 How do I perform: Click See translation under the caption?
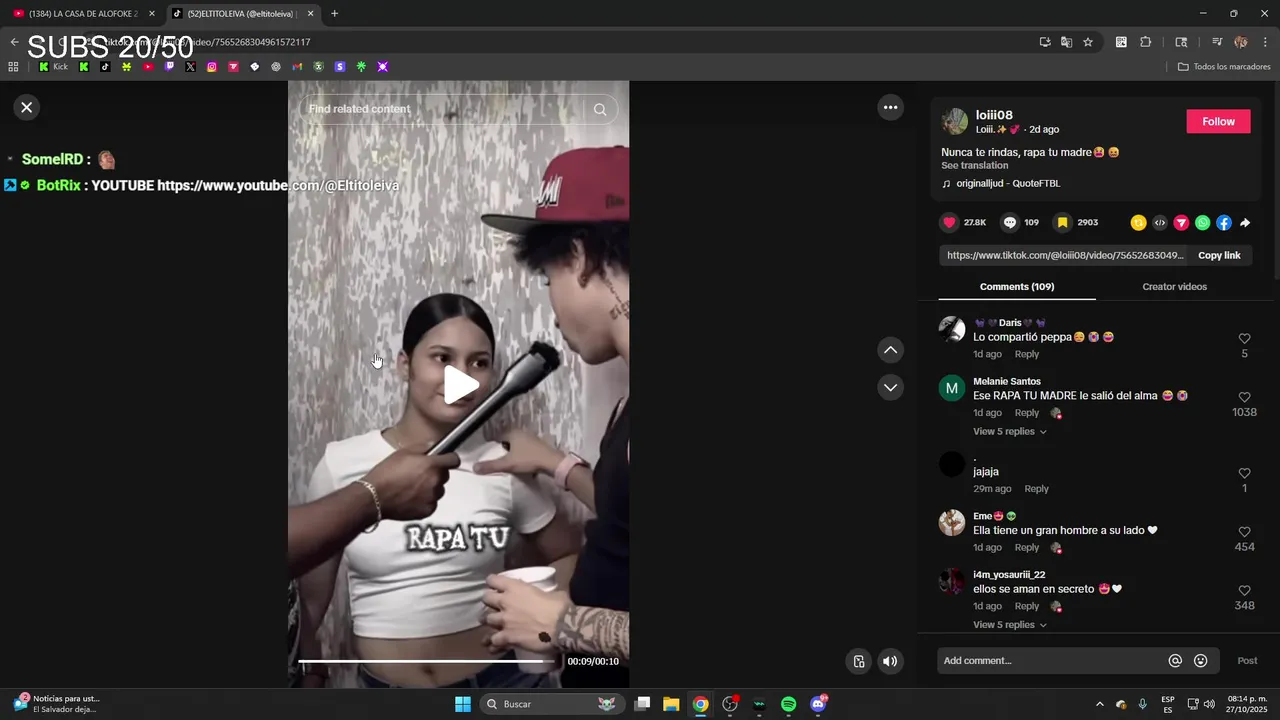pos(974,165)
